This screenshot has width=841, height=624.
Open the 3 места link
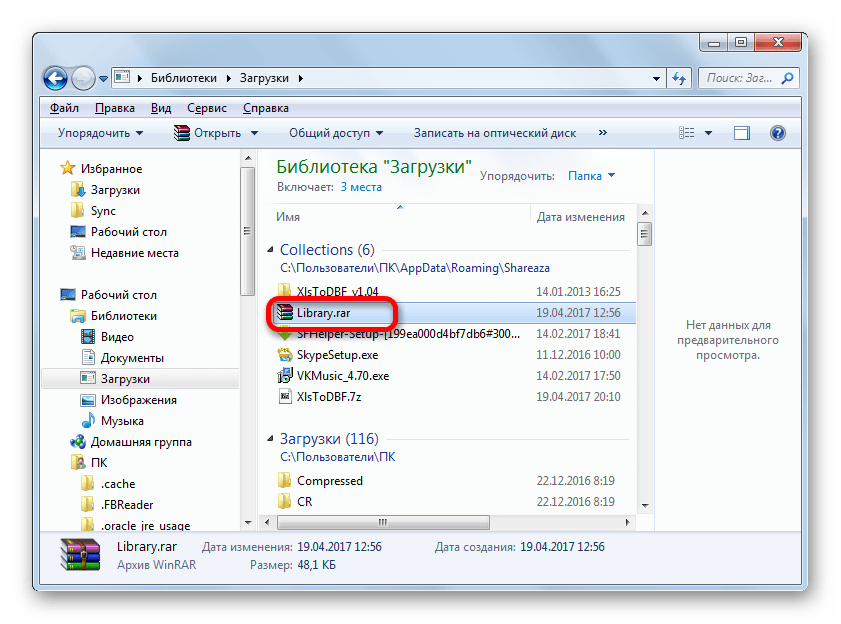pos(361,187)
